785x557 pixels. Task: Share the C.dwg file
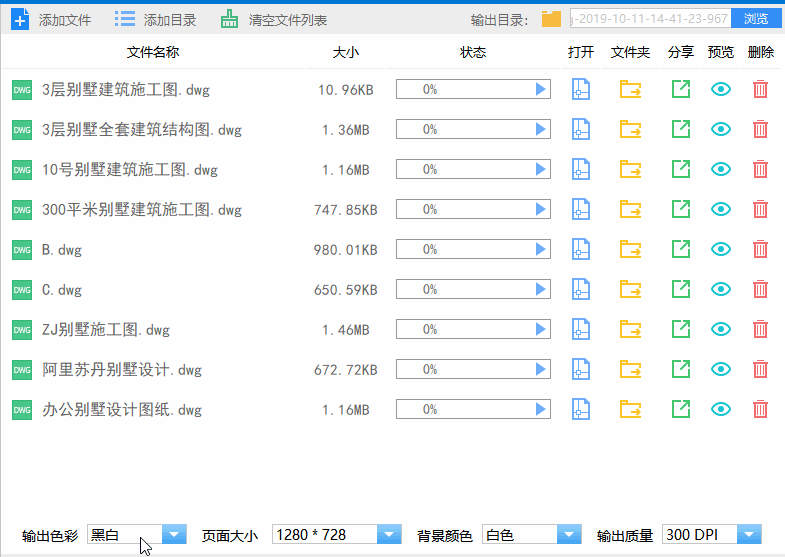(681, 290)
